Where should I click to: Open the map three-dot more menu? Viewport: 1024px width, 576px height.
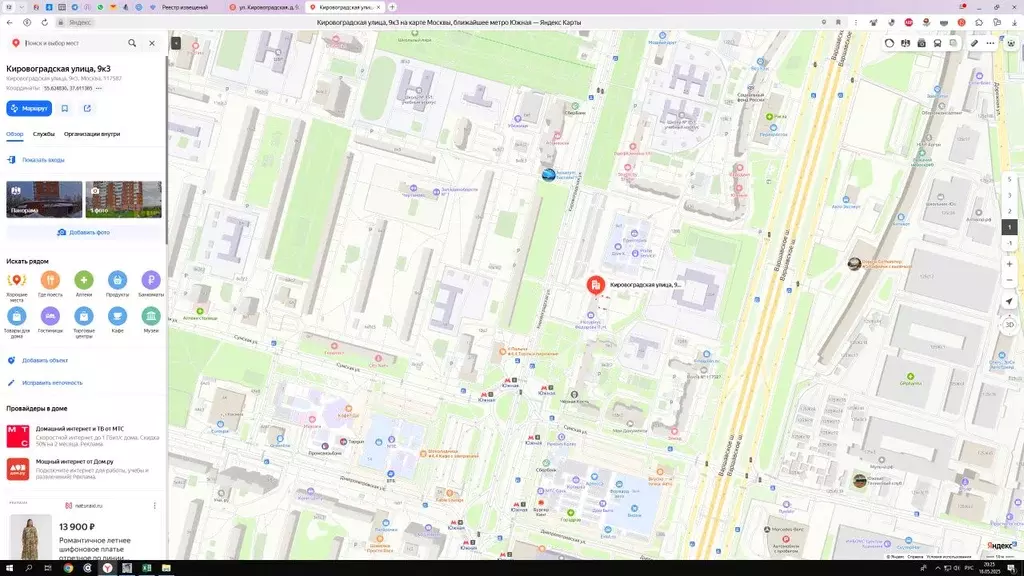991,43
